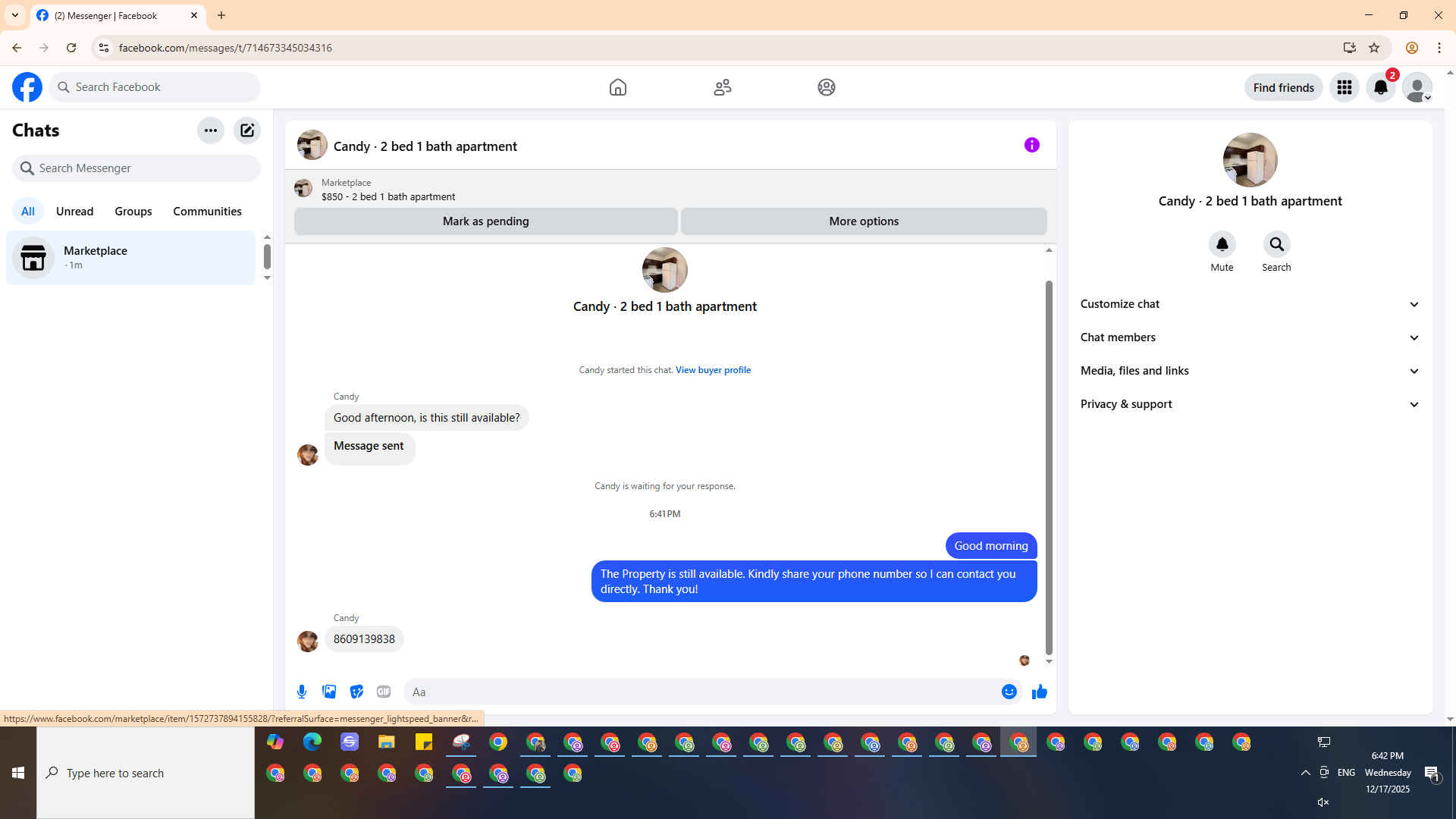Mute this conversation
Image resolution: width=1456 pixels, height=819 pixels.
[1222, 245]
